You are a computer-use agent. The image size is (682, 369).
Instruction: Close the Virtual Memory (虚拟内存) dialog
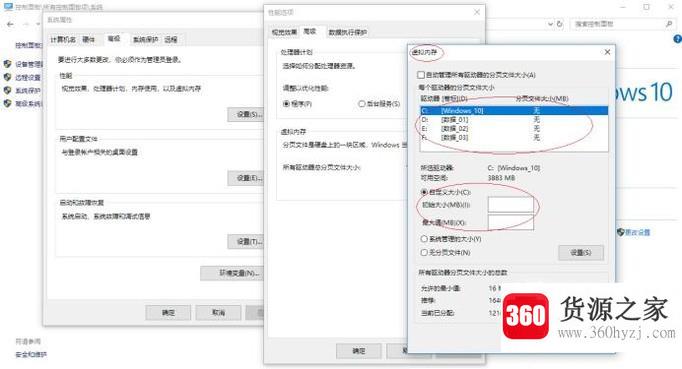click(x=607, y=52)
